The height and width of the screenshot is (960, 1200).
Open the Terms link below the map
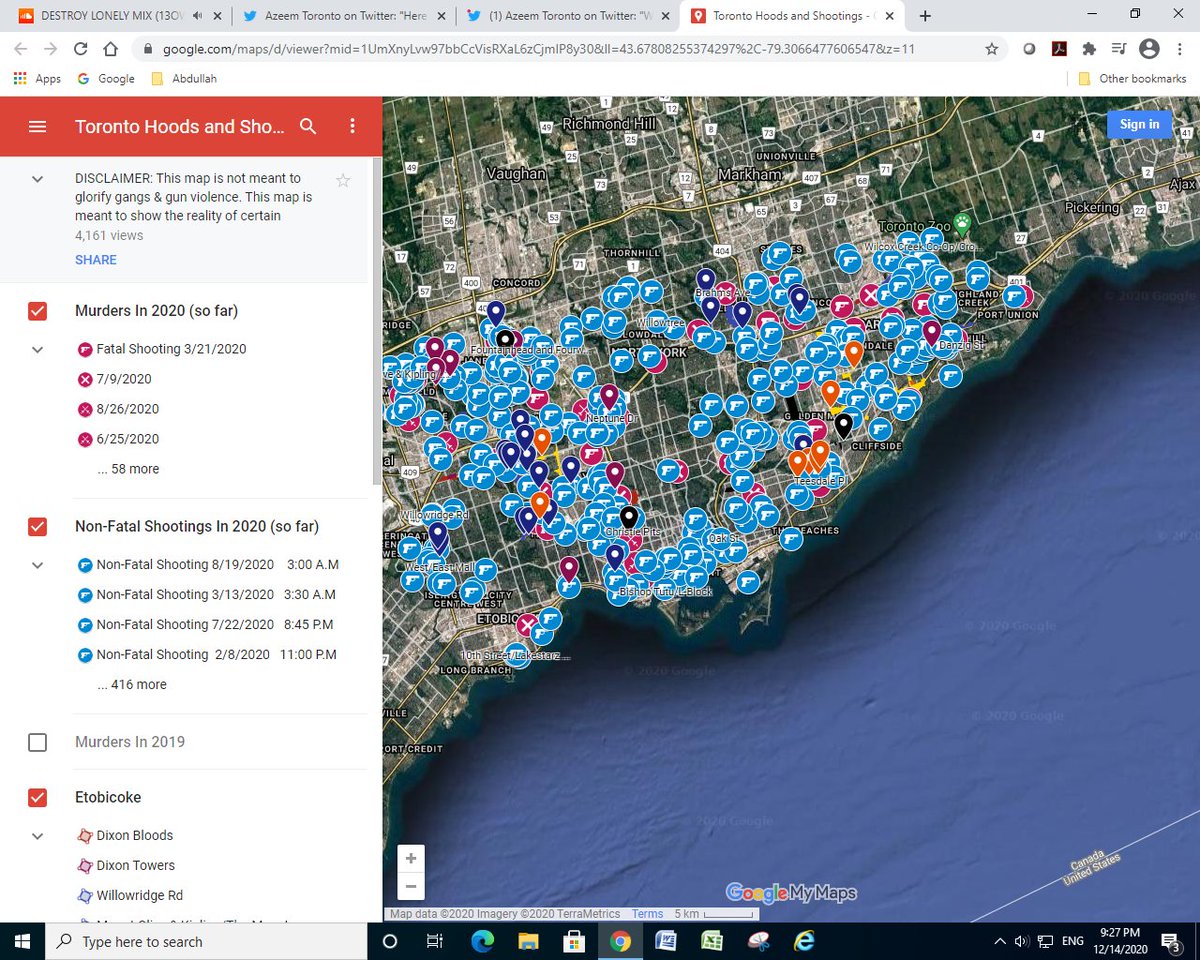[647, 913]
